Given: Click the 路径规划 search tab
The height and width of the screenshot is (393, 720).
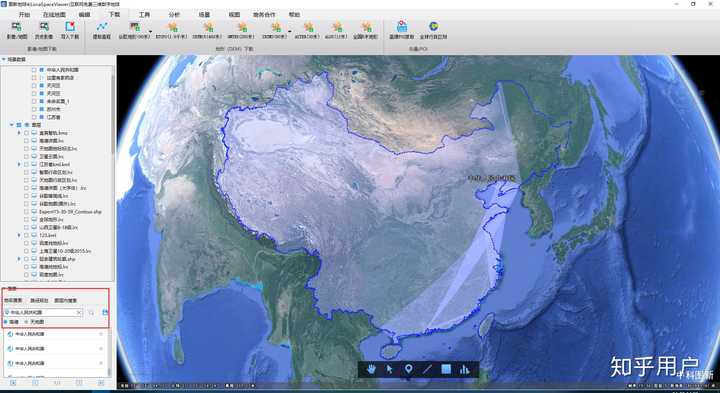Looking at the screenshot, I should click(39, 300).
